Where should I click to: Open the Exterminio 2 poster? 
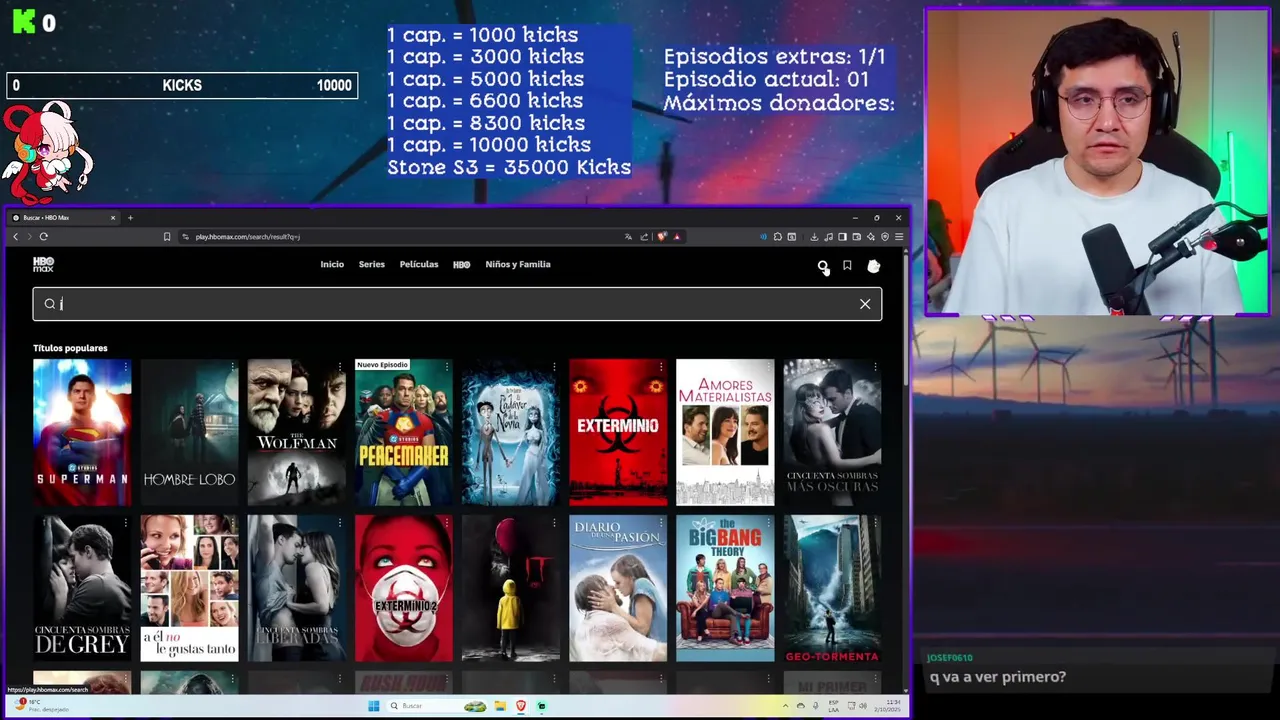[403, 588]
